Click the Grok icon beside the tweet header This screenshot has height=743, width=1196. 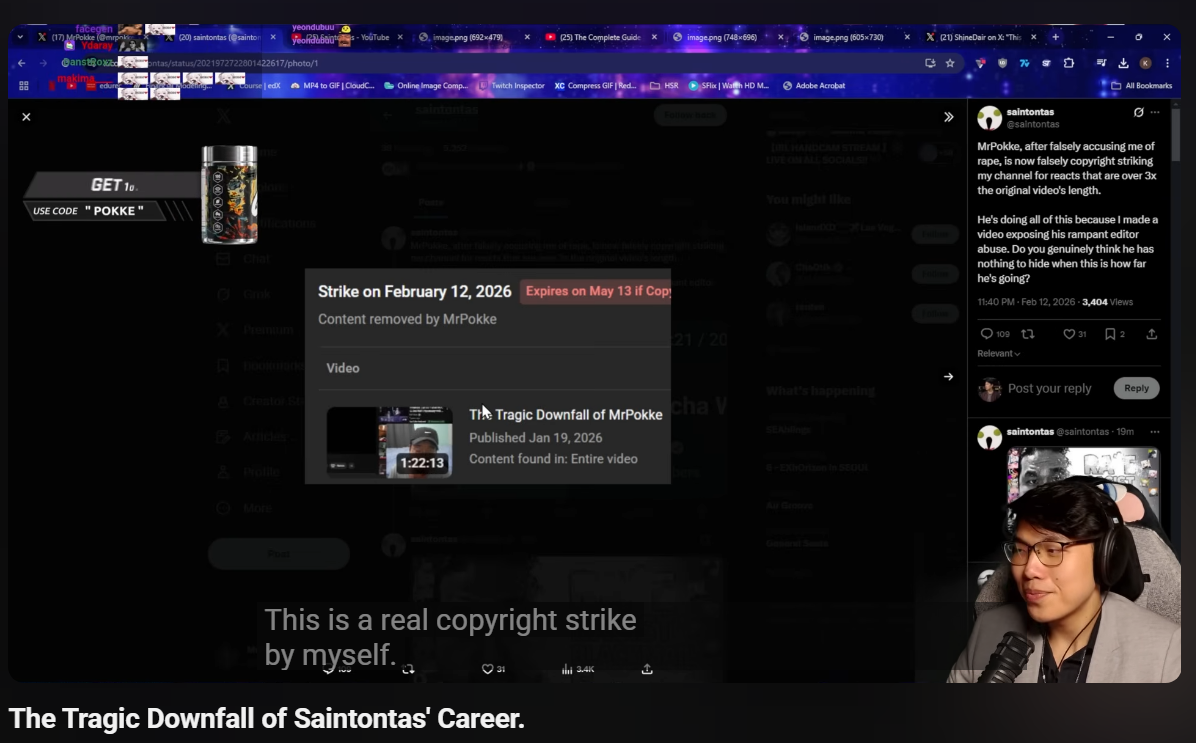pos(1138,112)
